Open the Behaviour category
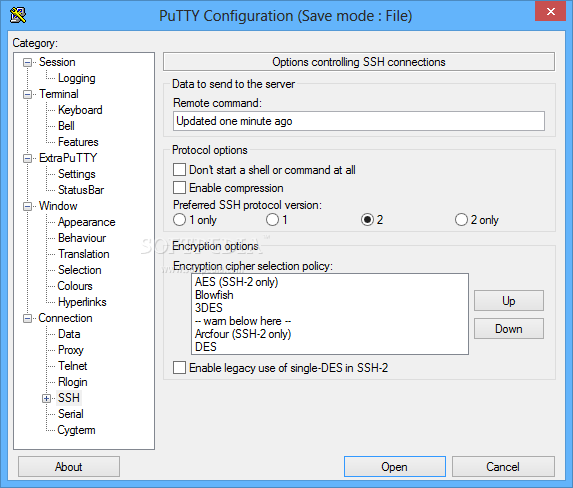 82,238
